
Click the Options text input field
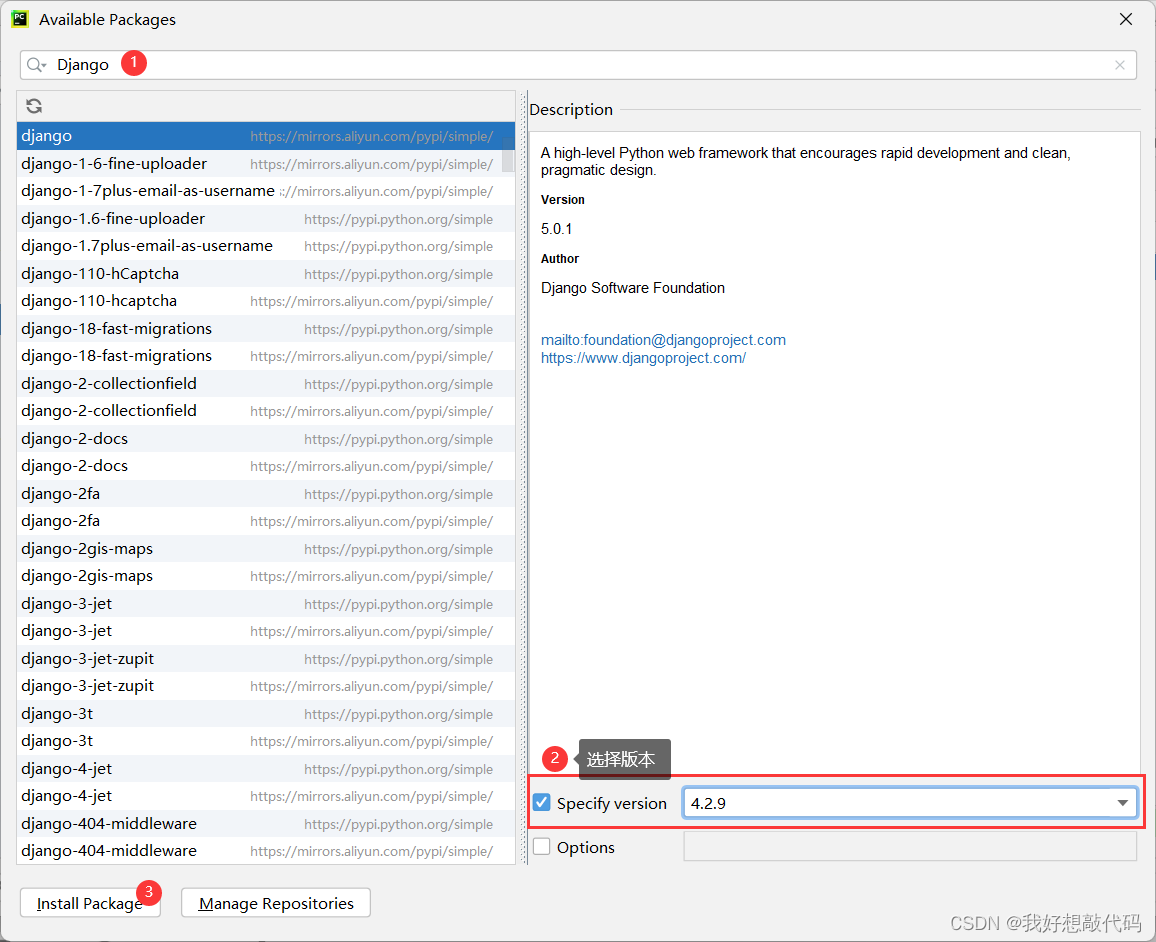pos(910,847)
